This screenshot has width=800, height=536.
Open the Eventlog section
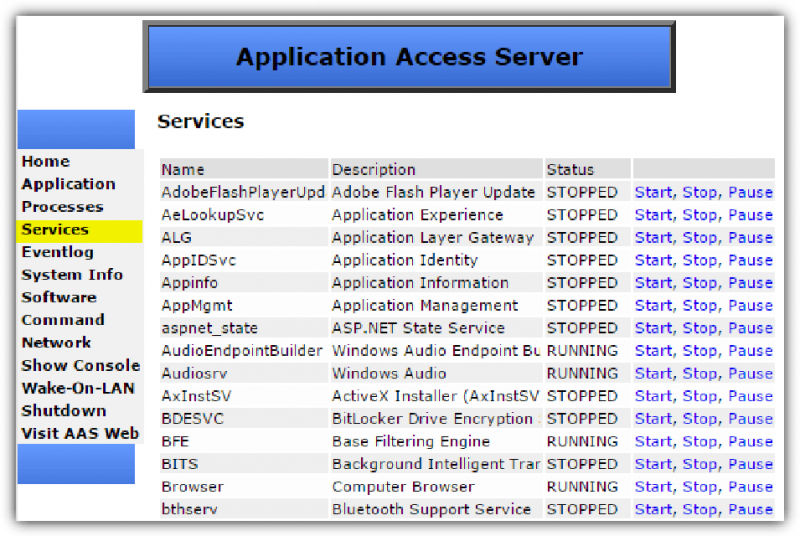(57, 252)
